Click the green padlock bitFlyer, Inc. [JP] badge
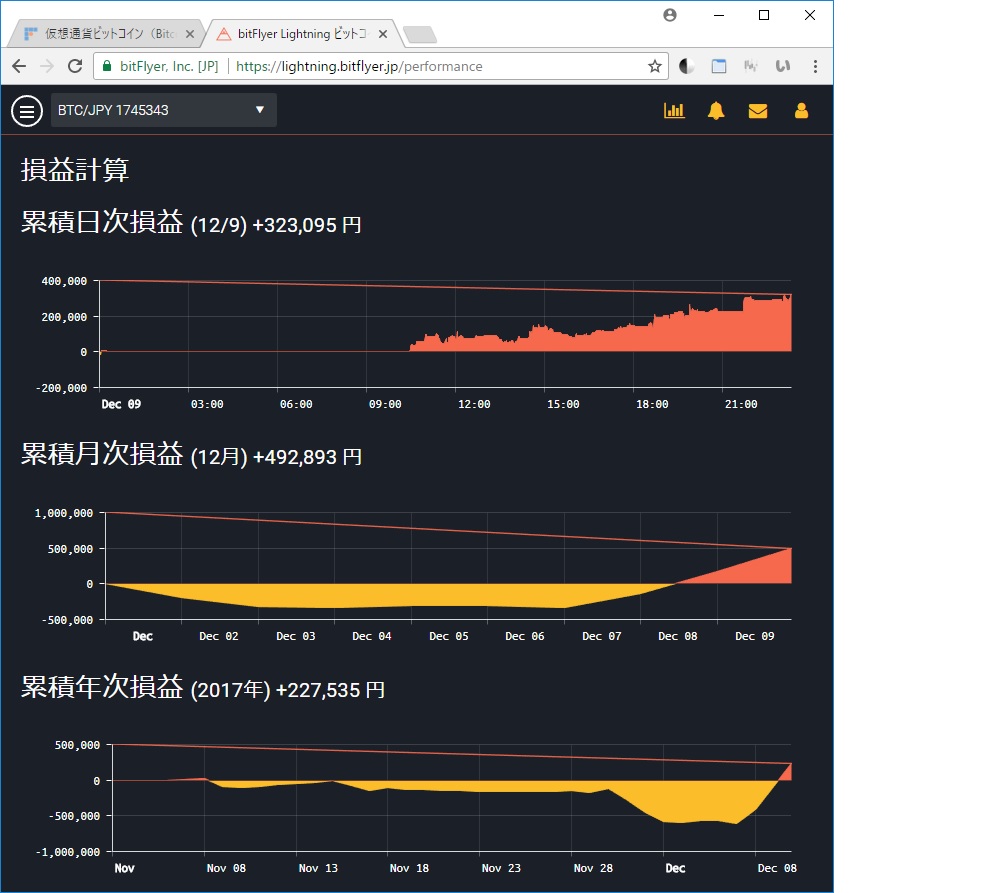 (x=161, y=66)
